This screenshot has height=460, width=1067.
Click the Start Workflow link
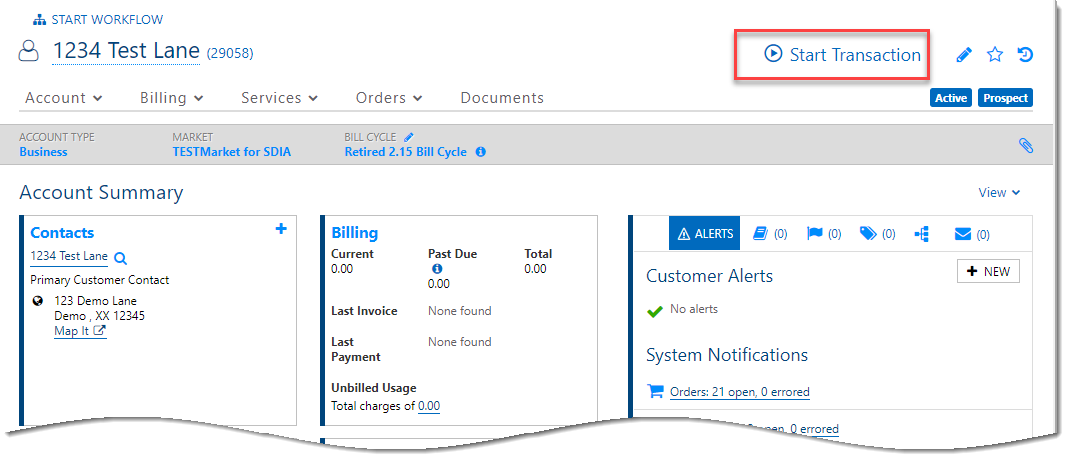pyautogui.click(x=99, y=20)
